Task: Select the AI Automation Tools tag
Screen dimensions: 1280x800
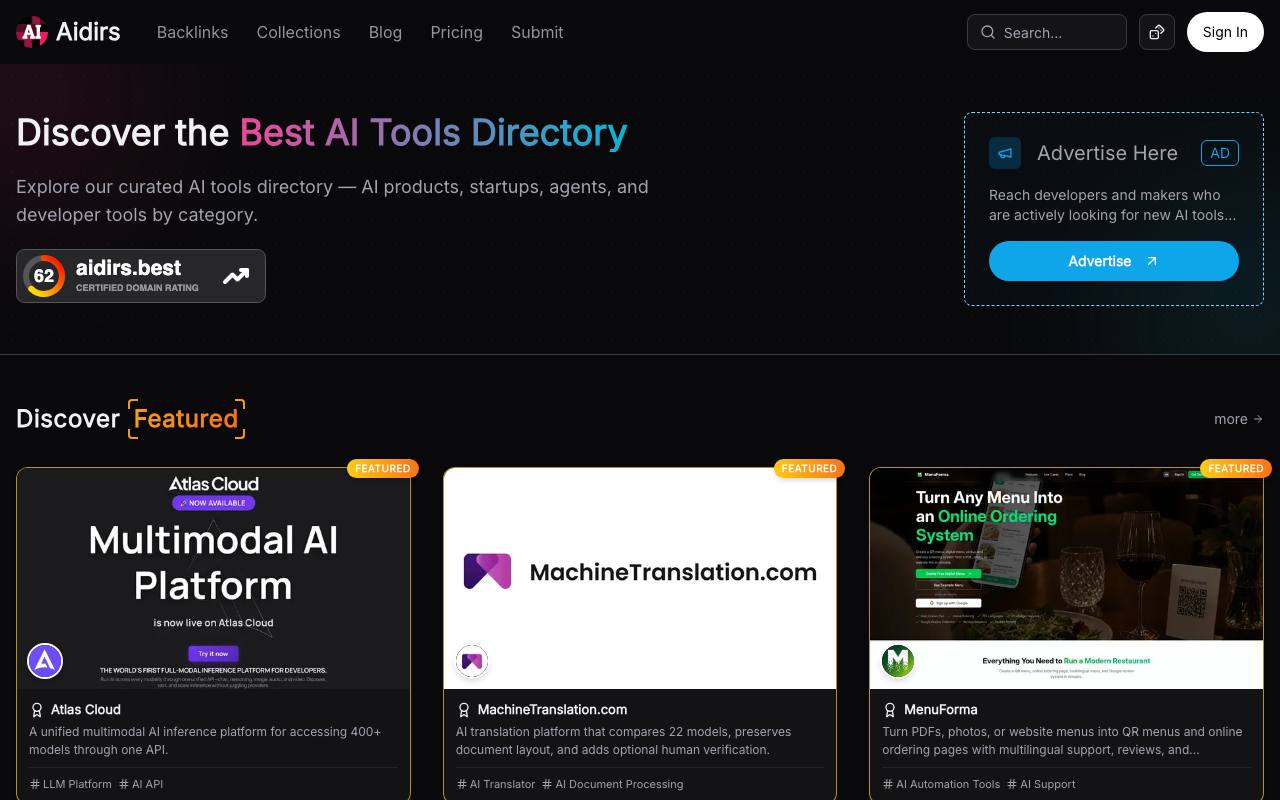Action: (942, 784)
